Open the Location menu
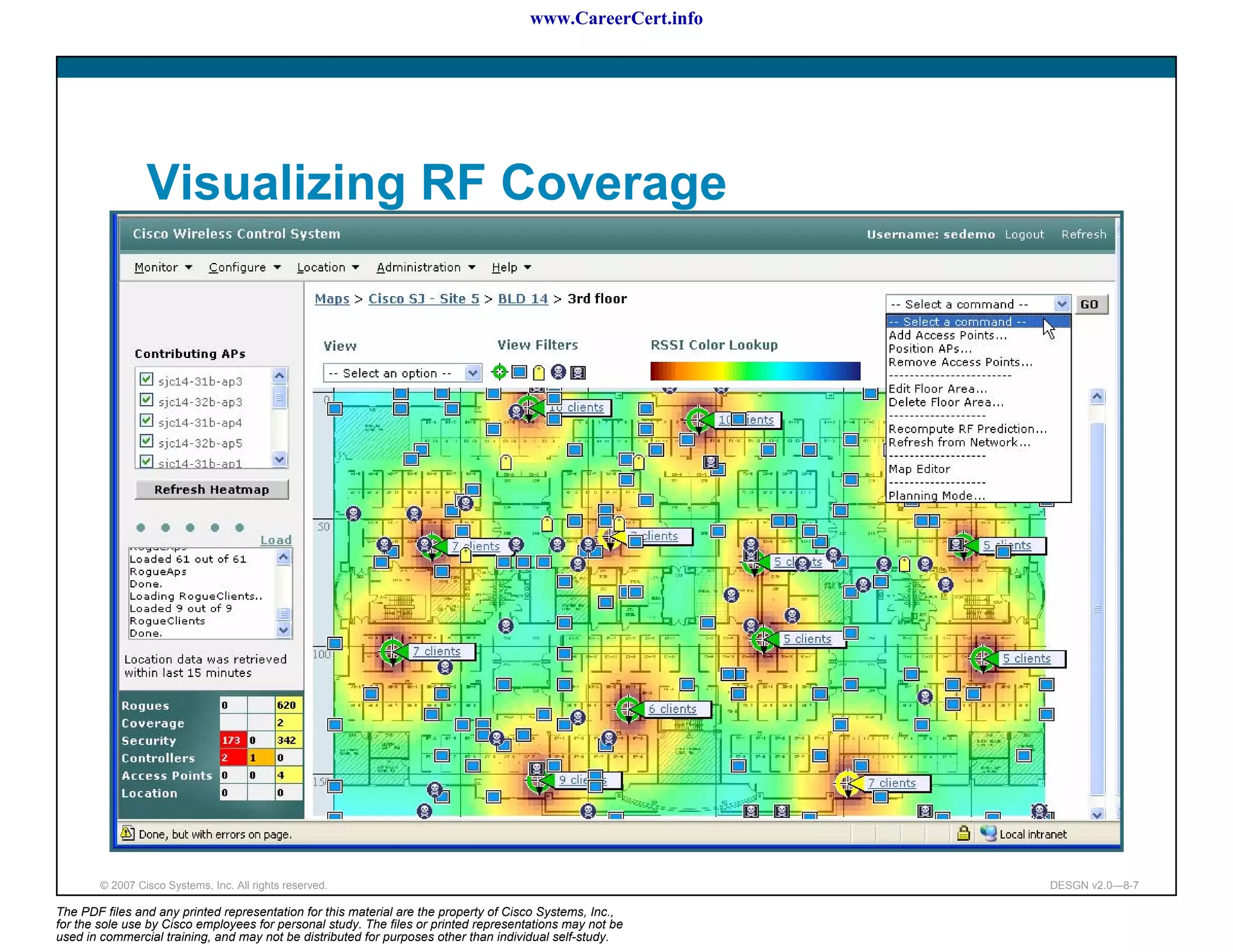 [x=328, y=267]
